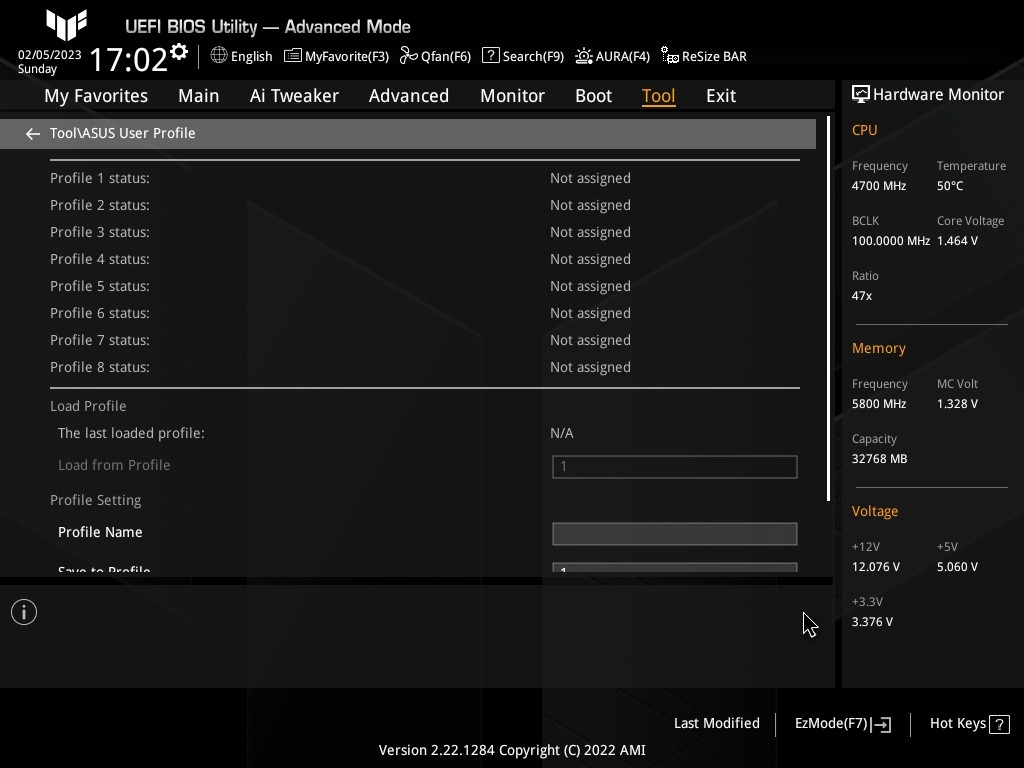Select the My Favorites tab
This screenshot has height=768, width=1024.
pos(96,96)
